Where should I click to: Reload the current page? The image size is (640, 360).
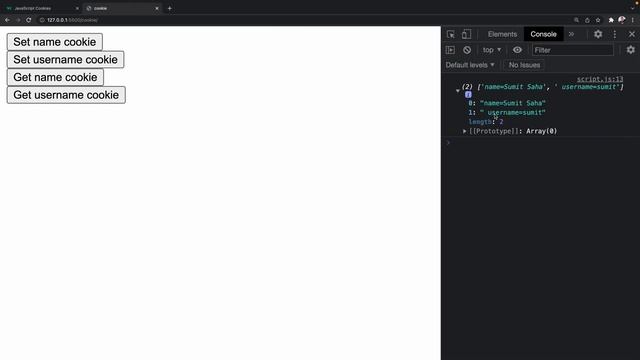[x=29, y=20]
